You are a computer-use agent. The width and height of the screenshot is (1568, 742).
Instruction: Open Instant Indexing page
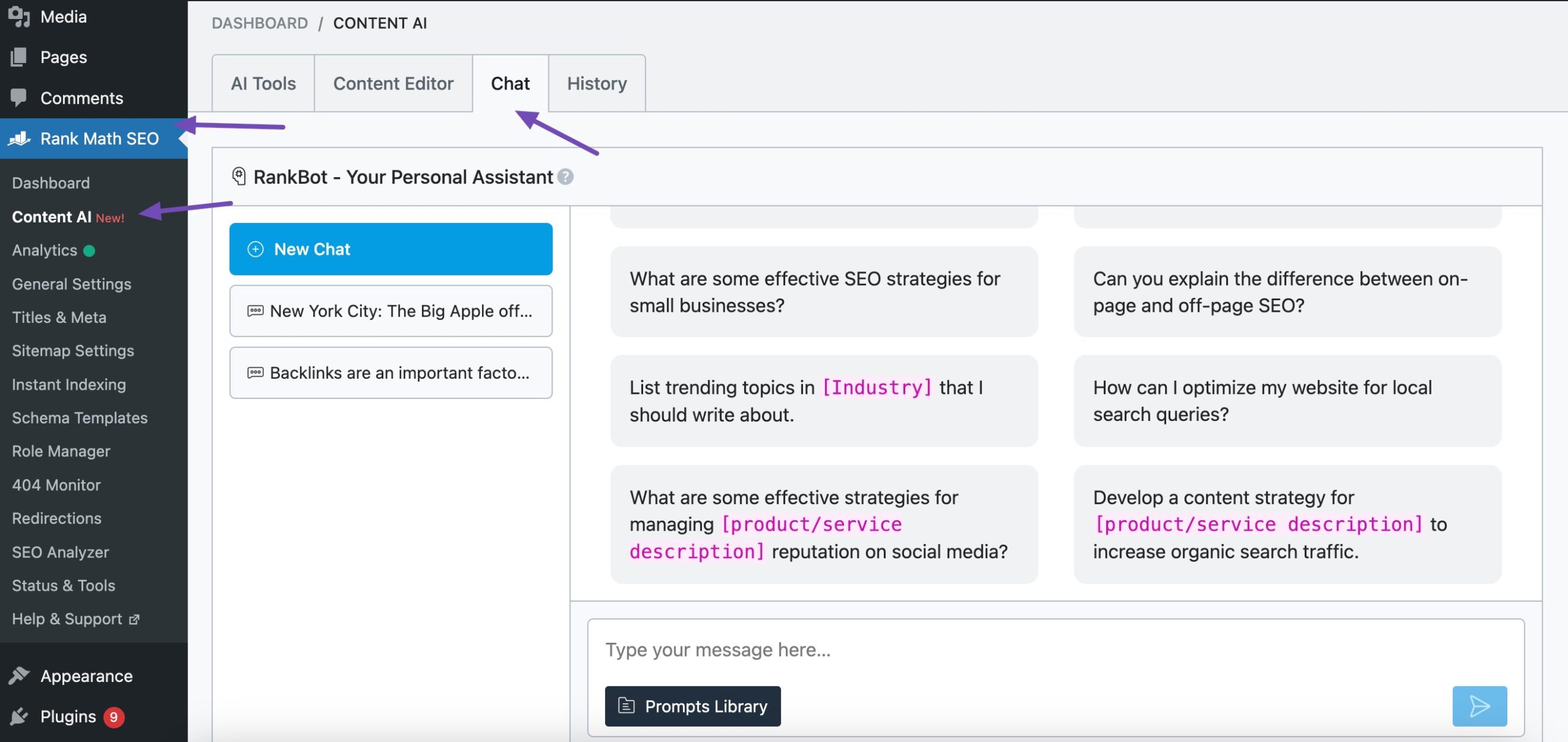(69, 384)
